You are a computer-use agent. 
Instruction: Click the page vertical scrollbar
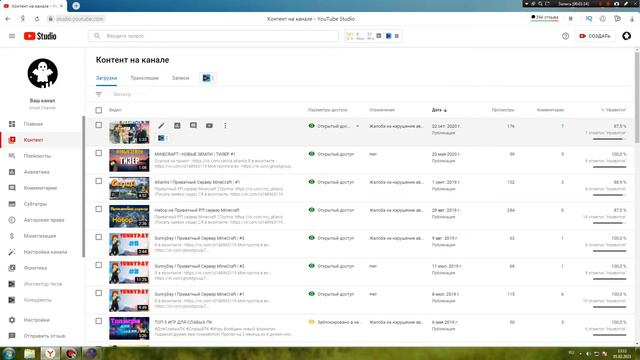point(637,97)
